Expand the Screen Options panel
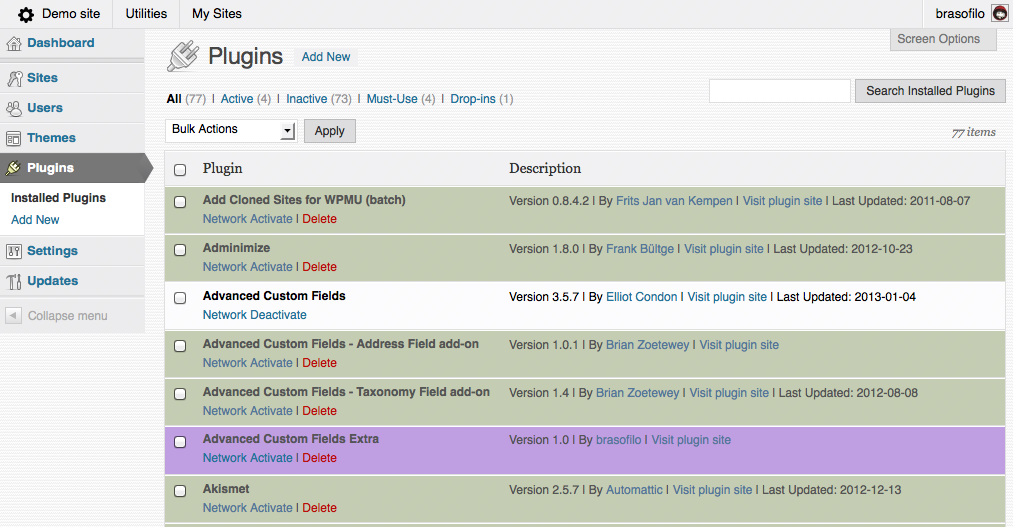Image resolution: width=1013 pixels, height=527 pixels. (x=943, y=39)
